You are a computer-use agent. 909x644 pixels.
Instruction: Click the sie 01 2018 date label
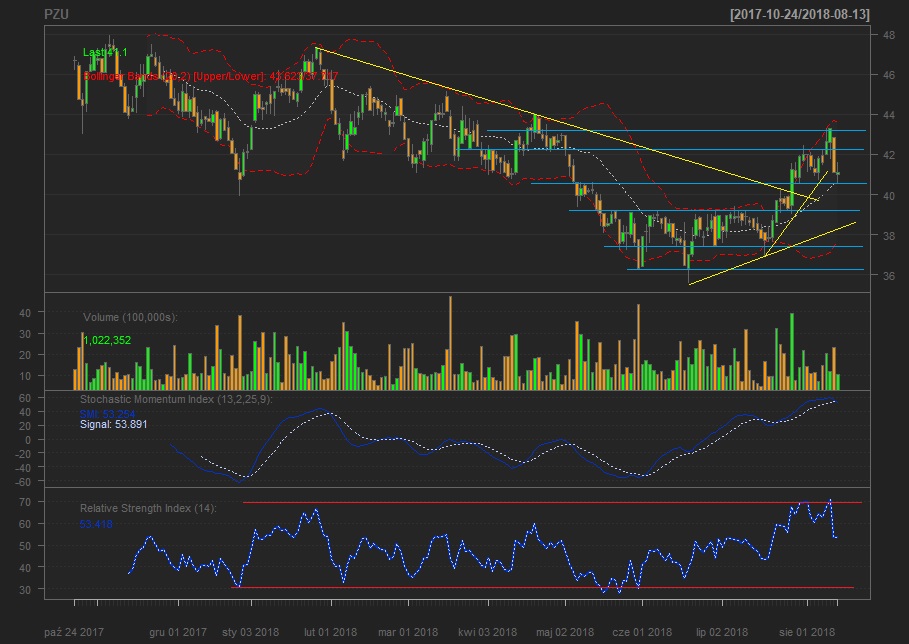[807, 632]
